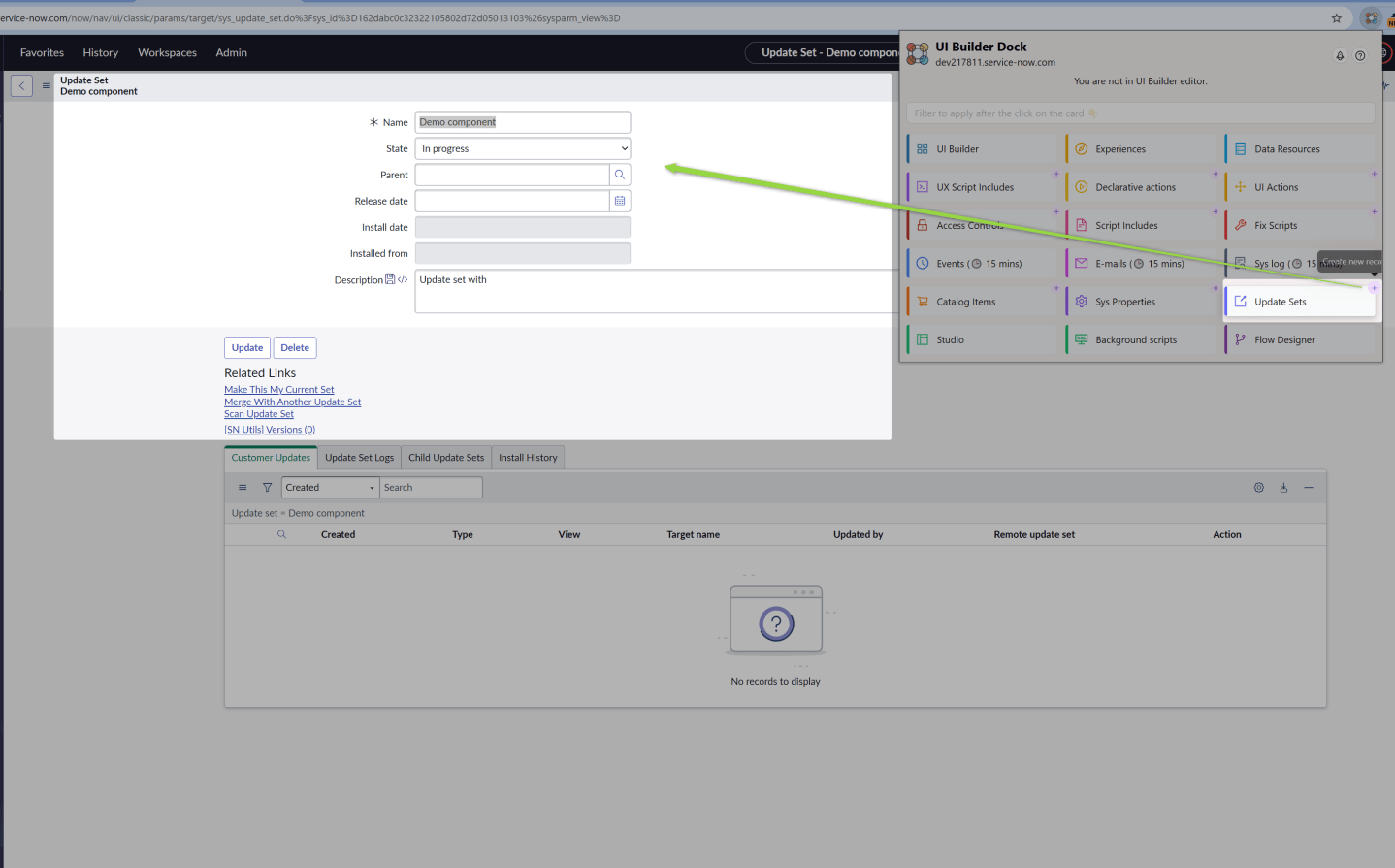Viewport: 1395px width, 868px height.
Task: Open notifications bell in UI Builder Dock
Action: (x=1340, y=55)
